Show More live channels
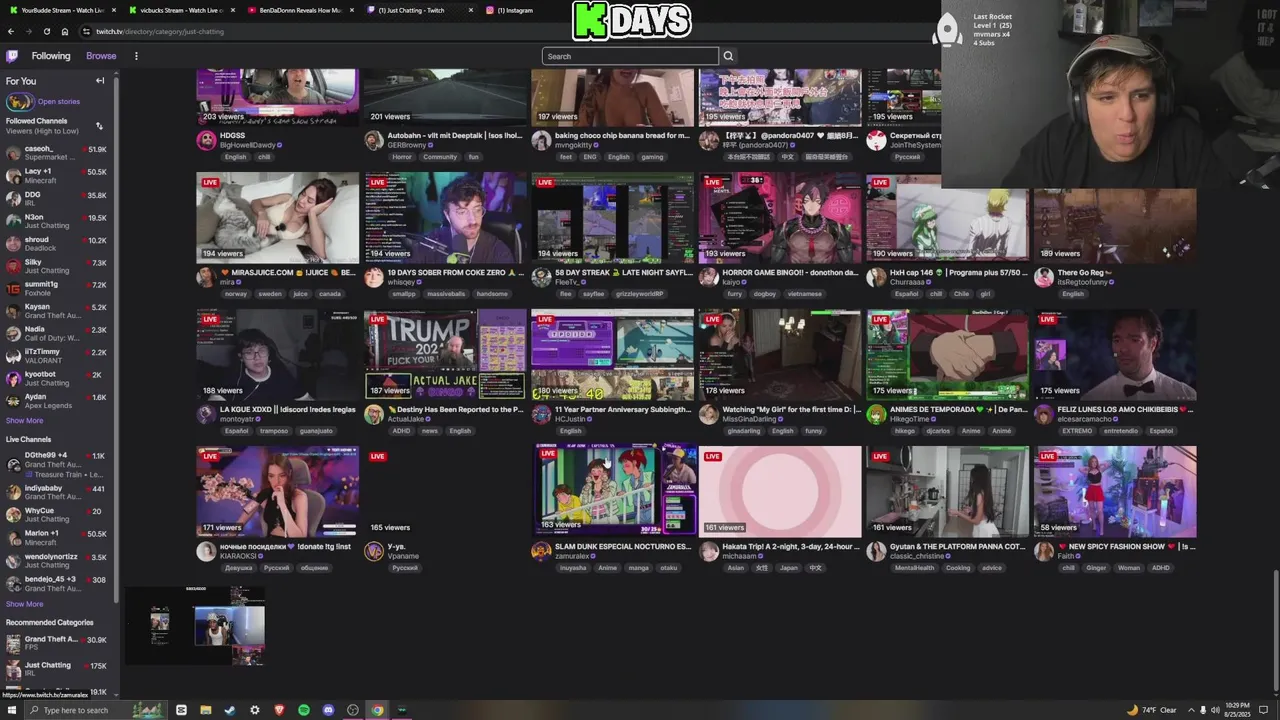This screenshot has height=720, width=1280. coord(24,604)
